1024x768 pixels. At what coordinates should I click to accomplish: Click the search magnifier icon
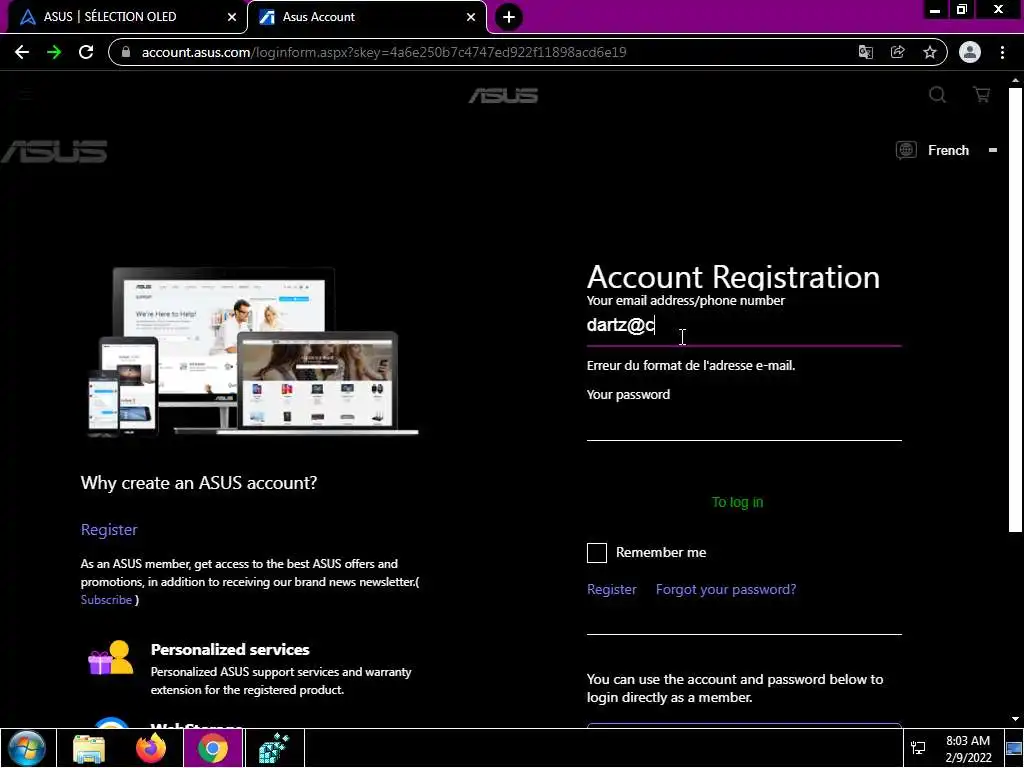(x=937, y=95)
